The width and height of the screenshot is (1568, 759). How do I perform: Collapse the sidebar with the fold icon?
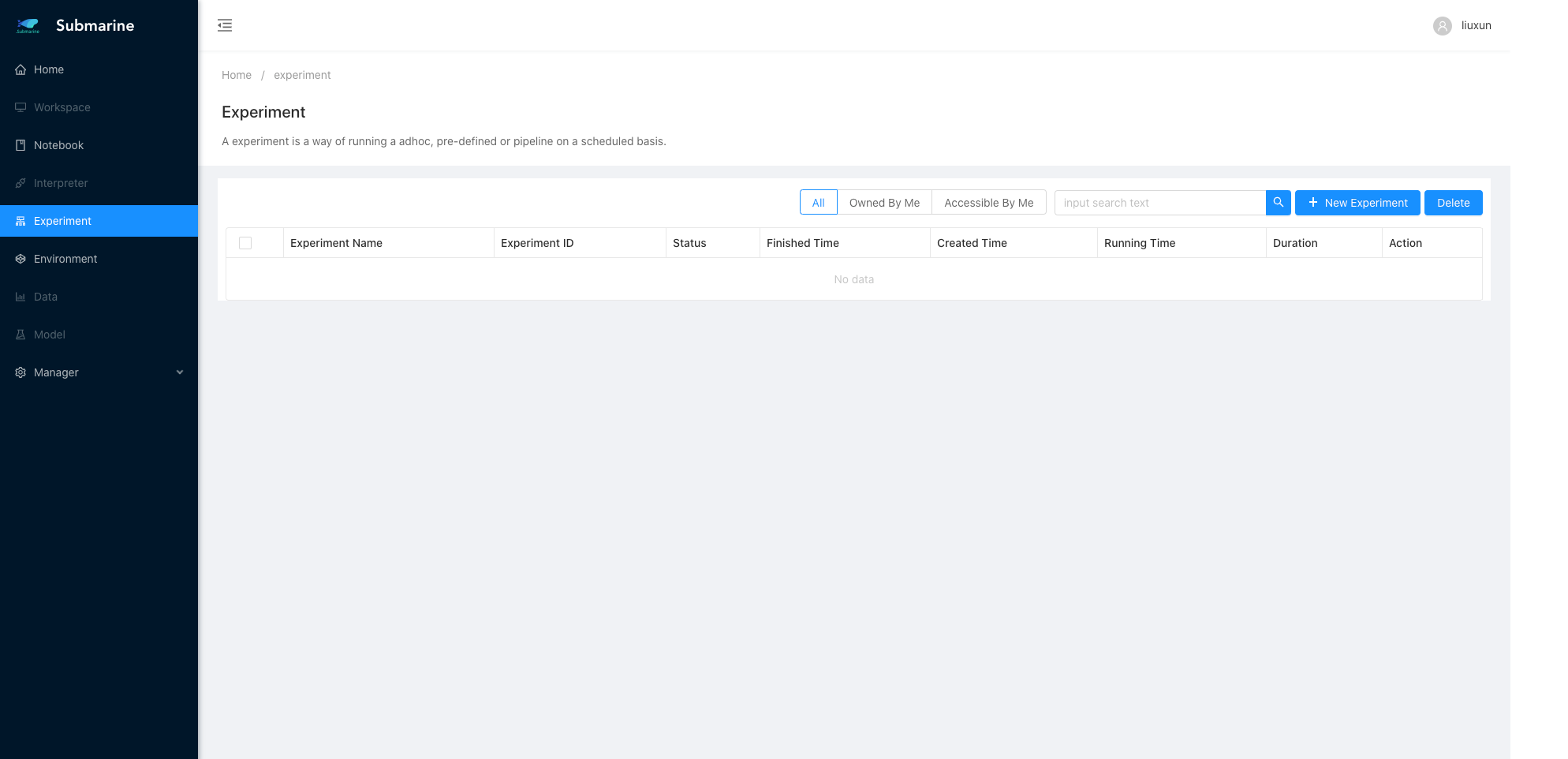tap(225, 25)
